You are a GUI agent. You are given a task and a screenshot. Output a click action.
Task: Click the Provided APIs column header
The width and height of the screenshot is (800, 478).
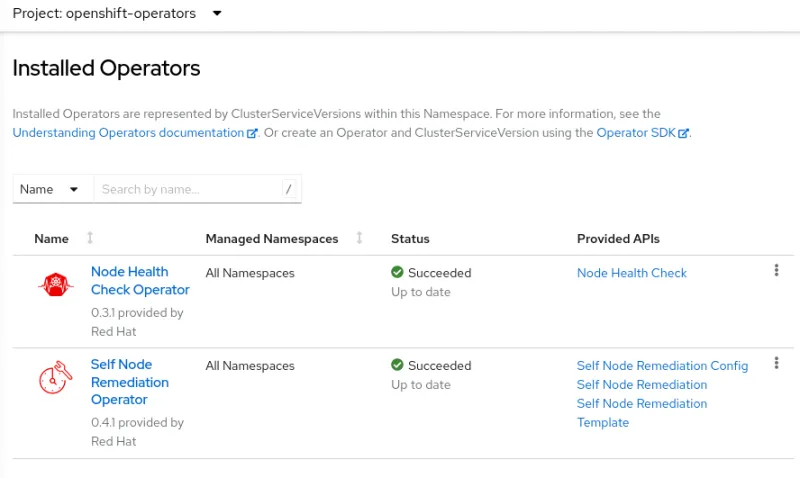618,239
